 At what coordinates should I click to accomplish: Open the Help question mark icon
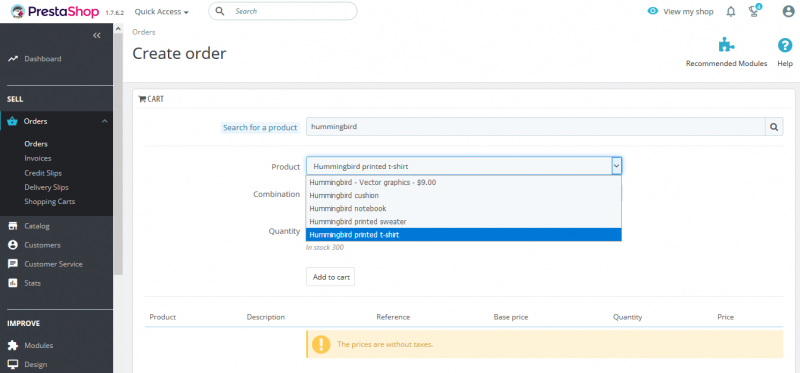(785, 45)
